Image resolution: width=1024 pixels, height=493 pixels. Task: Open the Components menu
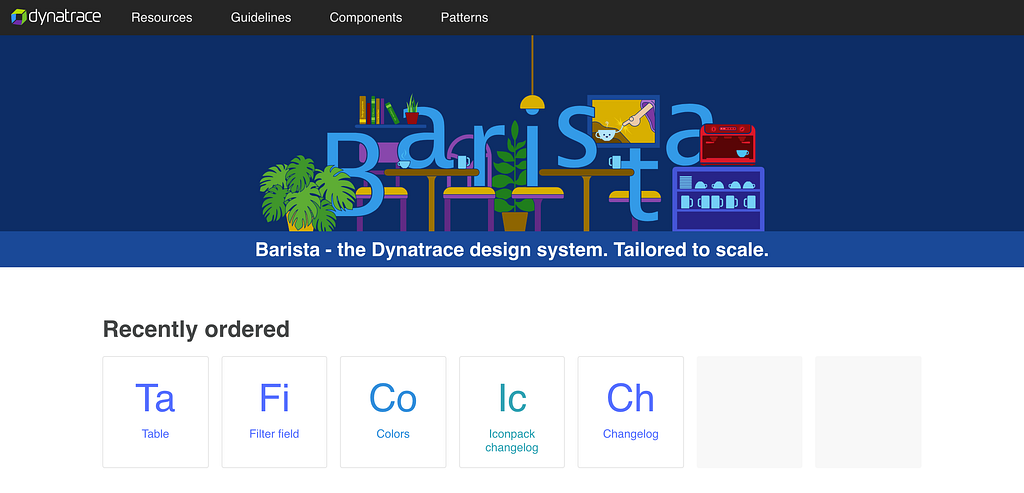(x=366, y=18)
